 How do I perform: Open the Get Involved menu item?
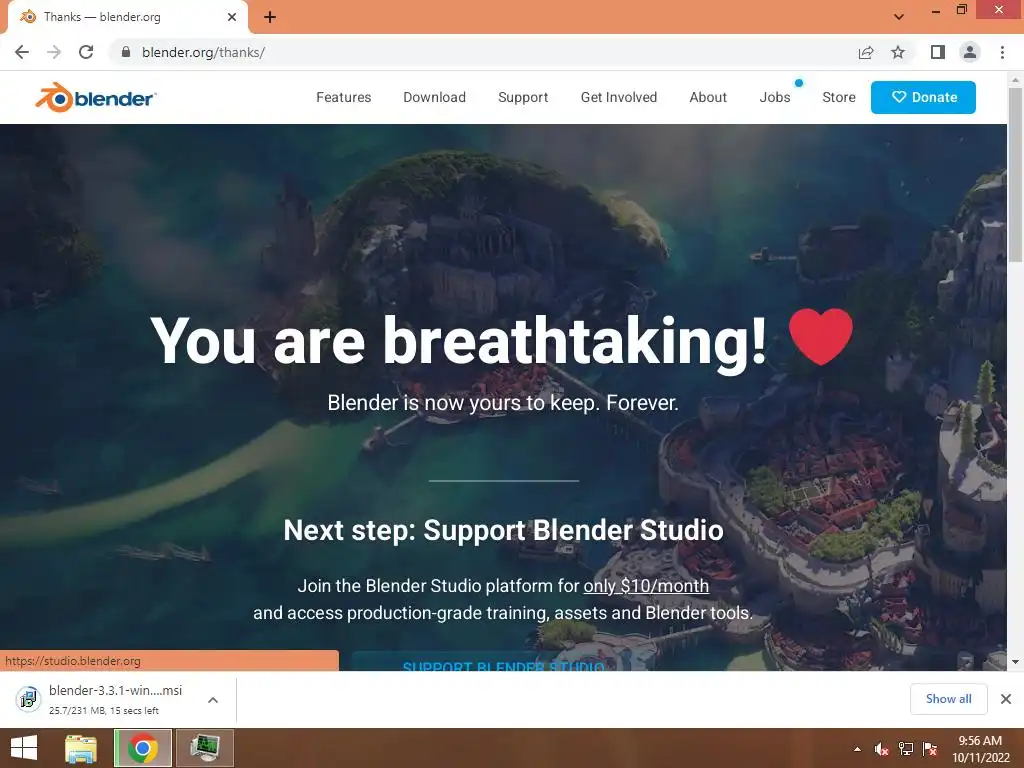618,97
